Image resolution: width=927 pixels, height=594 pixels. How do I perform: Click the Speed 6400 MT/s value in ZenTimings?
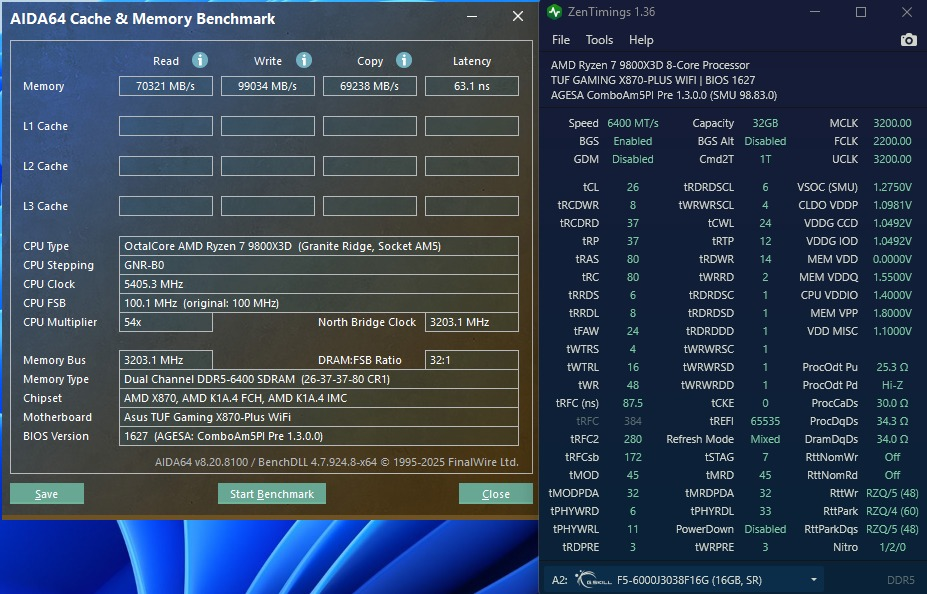coord(633,123)
